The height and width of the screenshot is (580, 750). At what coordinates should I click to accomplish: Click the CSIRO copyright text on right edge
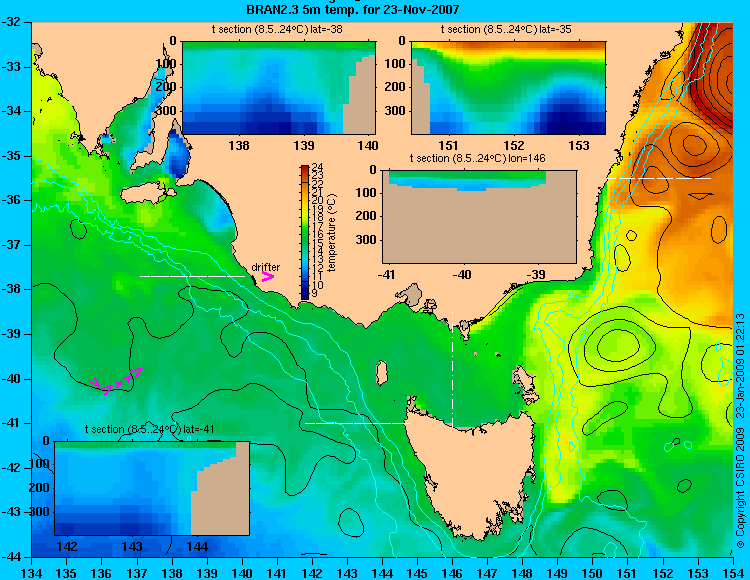(740, 431)
